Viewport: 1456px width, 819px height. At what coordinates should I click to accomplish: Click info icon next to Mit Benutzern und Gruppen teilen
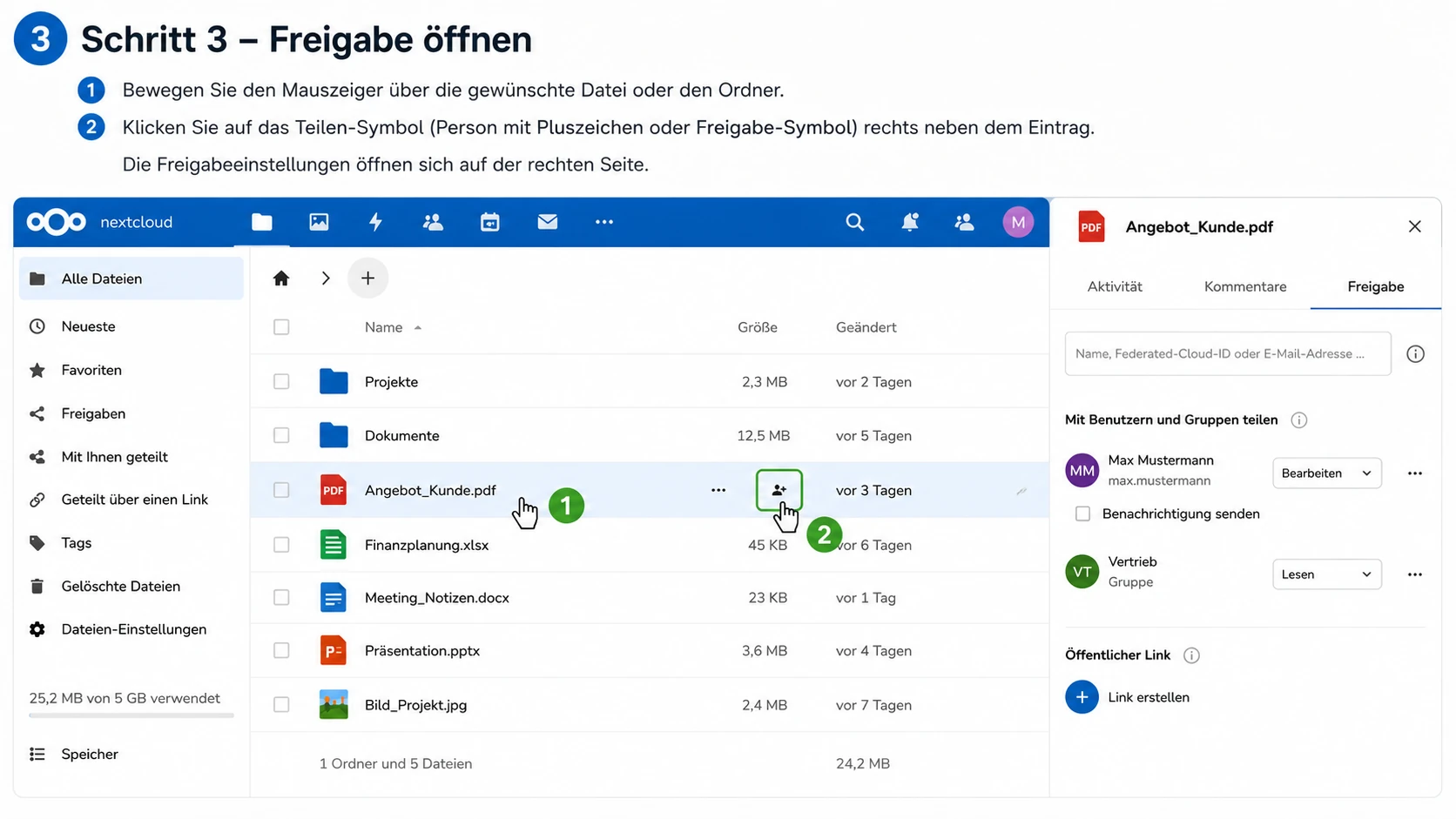coord(1299,420)
